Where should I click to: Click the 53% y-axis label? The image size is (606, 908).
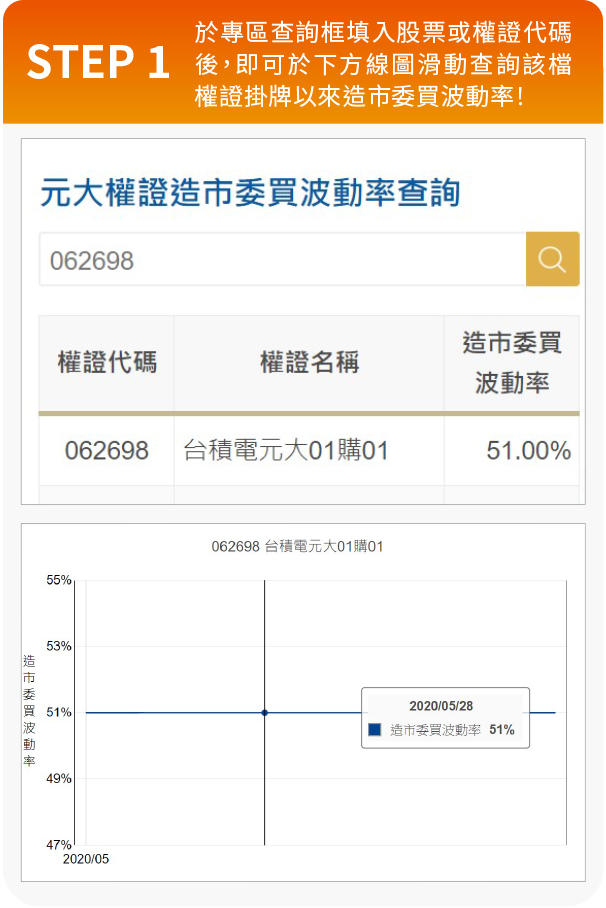click(x=59, y=646)
